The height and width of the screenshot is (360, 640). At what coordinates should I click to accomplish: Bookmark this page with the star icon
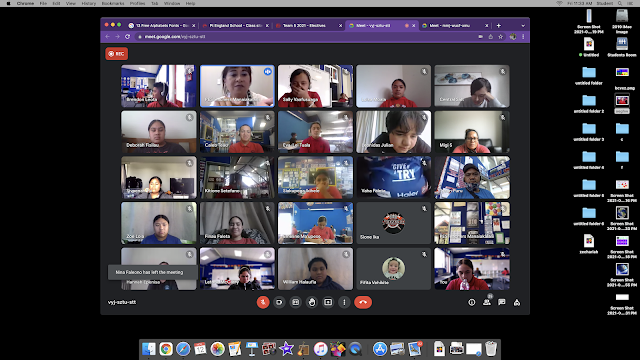(500, 36)
